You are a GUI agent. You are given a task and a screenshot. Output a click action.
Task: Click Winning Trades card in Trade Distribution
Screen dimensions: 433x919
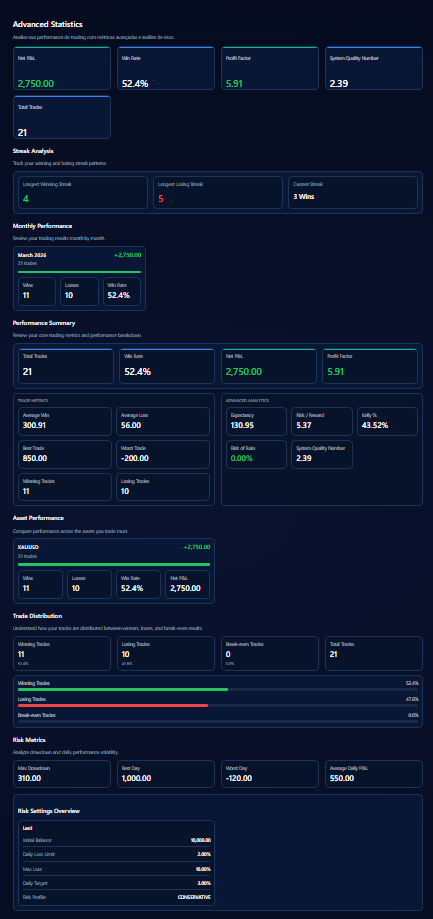pos(62,653)
